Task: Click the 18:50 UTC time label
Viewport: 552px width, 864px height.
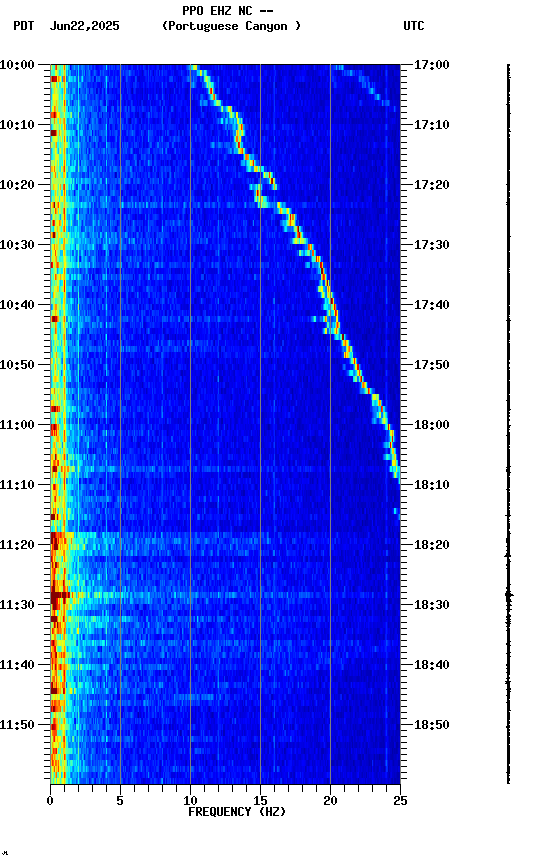Action: pyautogui.click(x=432, y=725)
